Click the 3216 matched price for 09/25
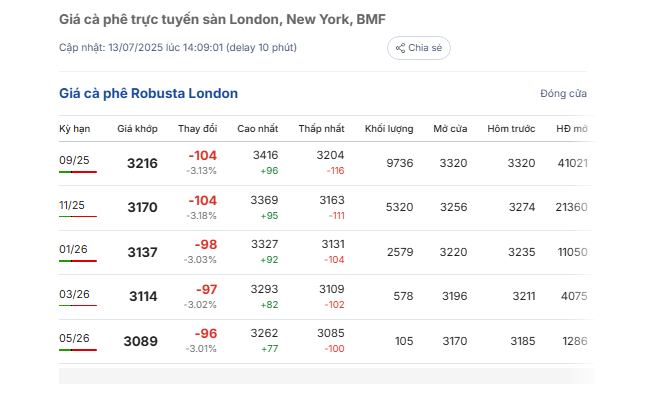Screen dimensions: 660x396 [x=142, y=163]
